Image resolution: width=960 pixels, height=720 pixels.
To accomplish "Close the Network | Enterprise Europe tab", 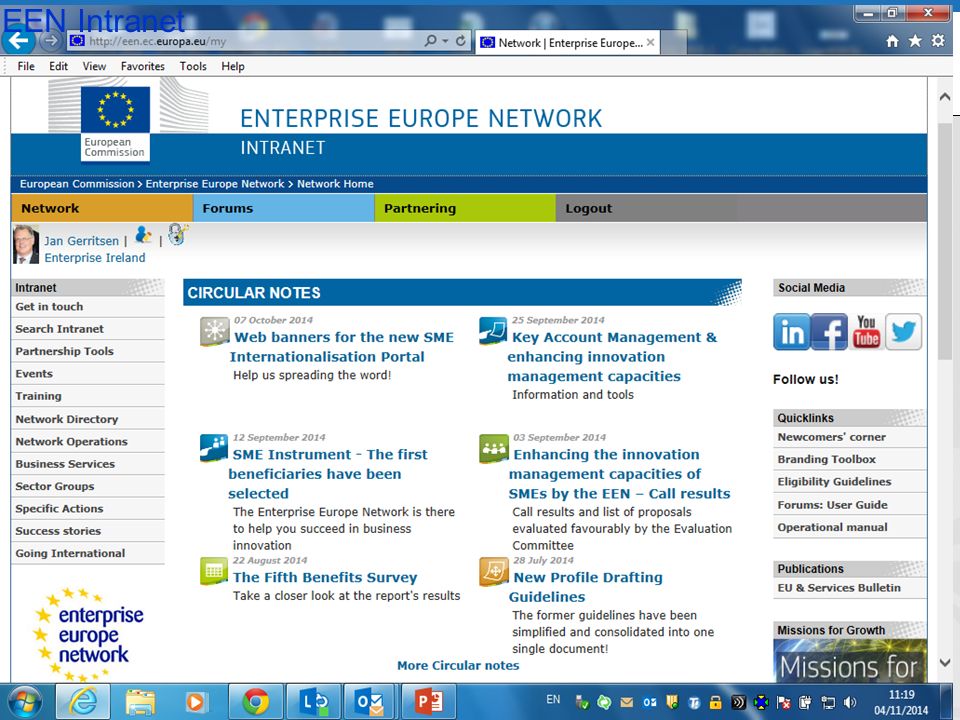I will 650,42.
